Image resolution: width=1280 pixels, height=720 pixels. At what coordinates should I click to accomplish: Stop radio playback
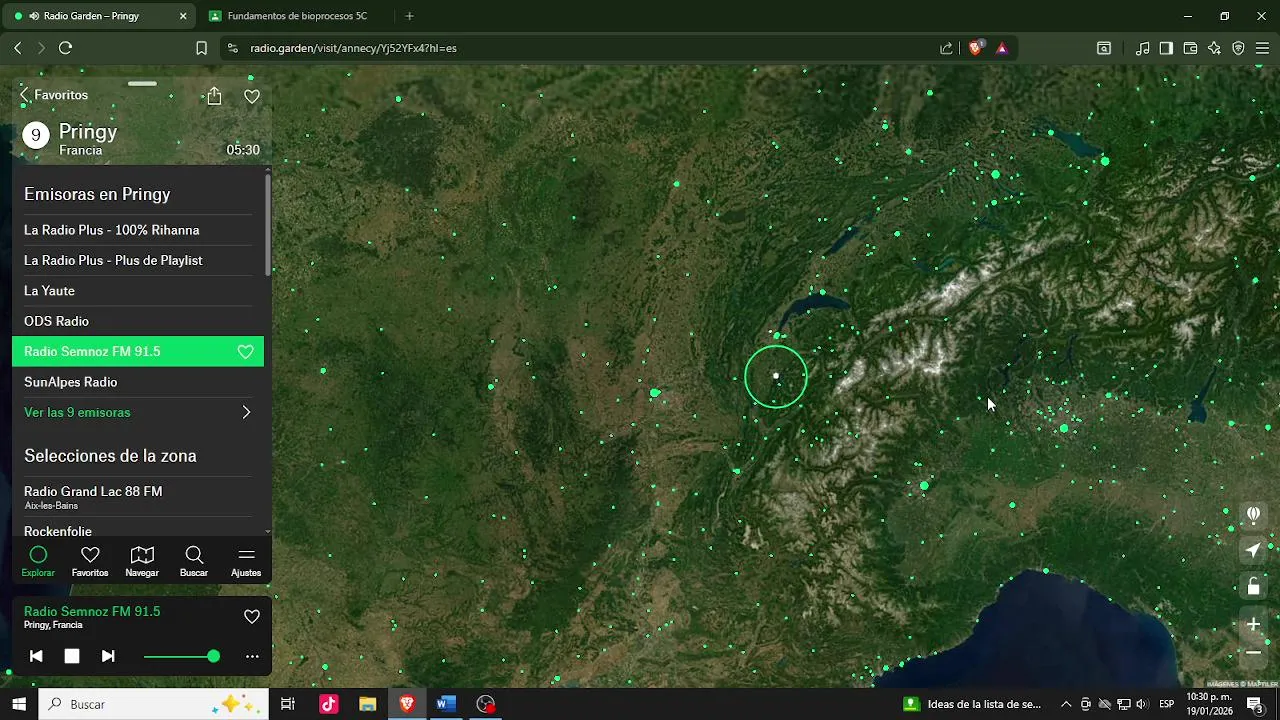[72, 656]
